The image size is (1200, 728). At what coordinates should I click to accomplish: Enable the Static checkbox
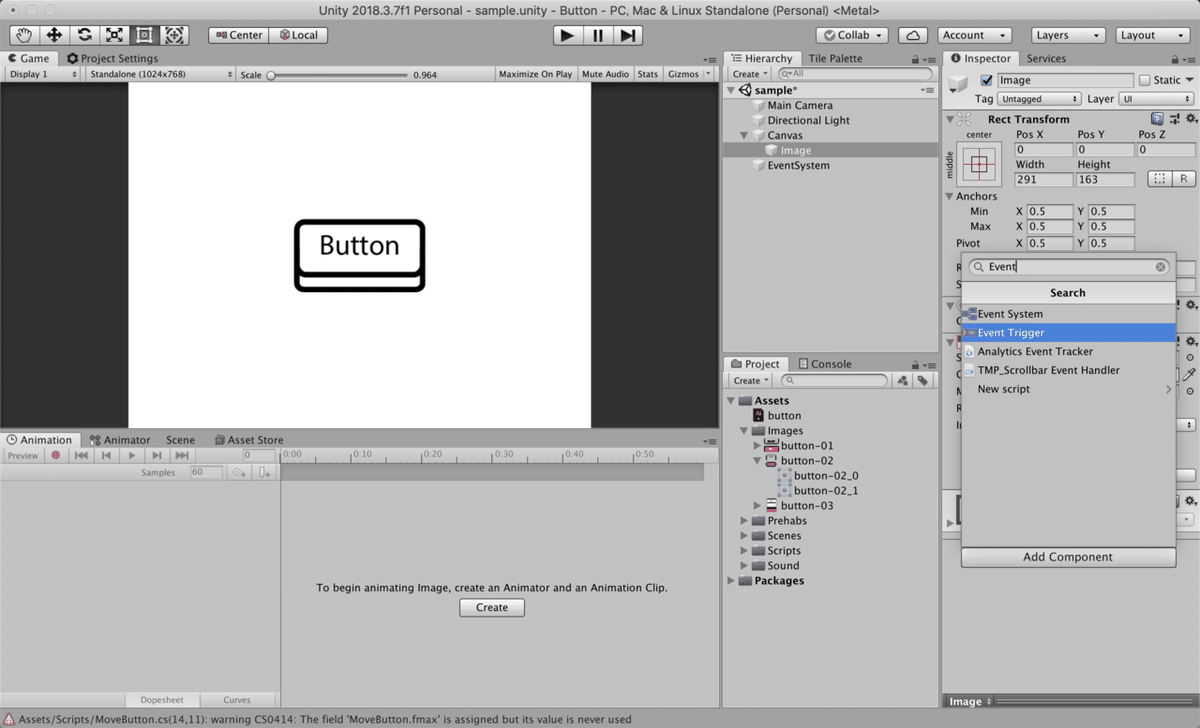[x=1145, y=80]
